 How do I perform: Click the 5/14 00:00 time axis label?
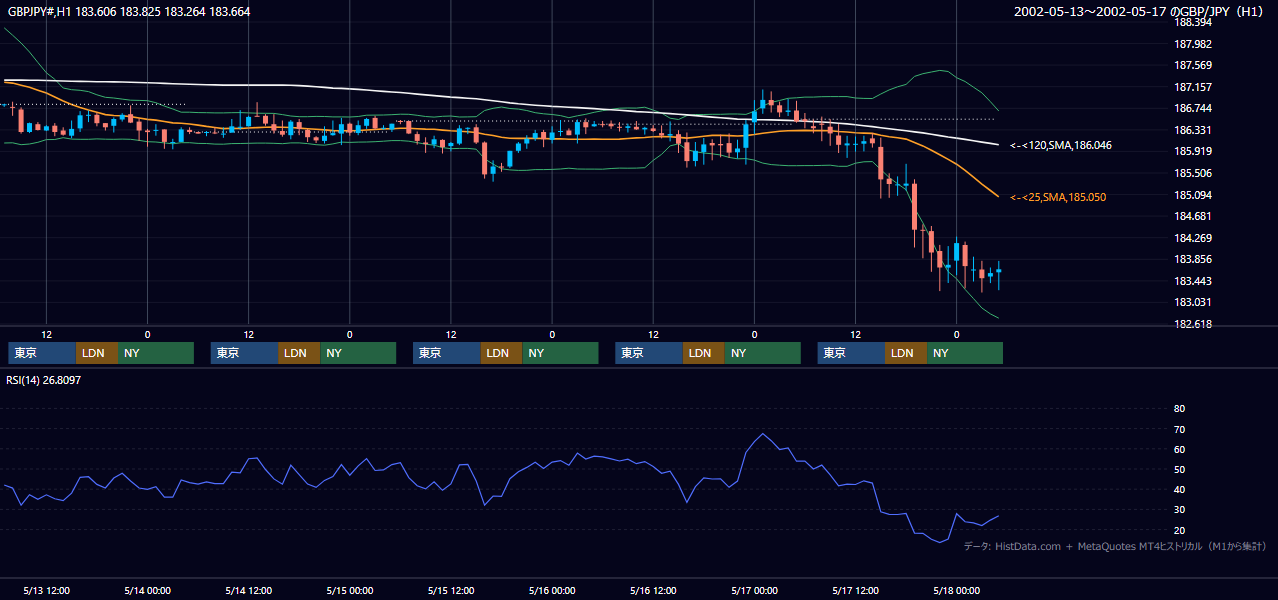pyautogui.click(x=147, y=590)
